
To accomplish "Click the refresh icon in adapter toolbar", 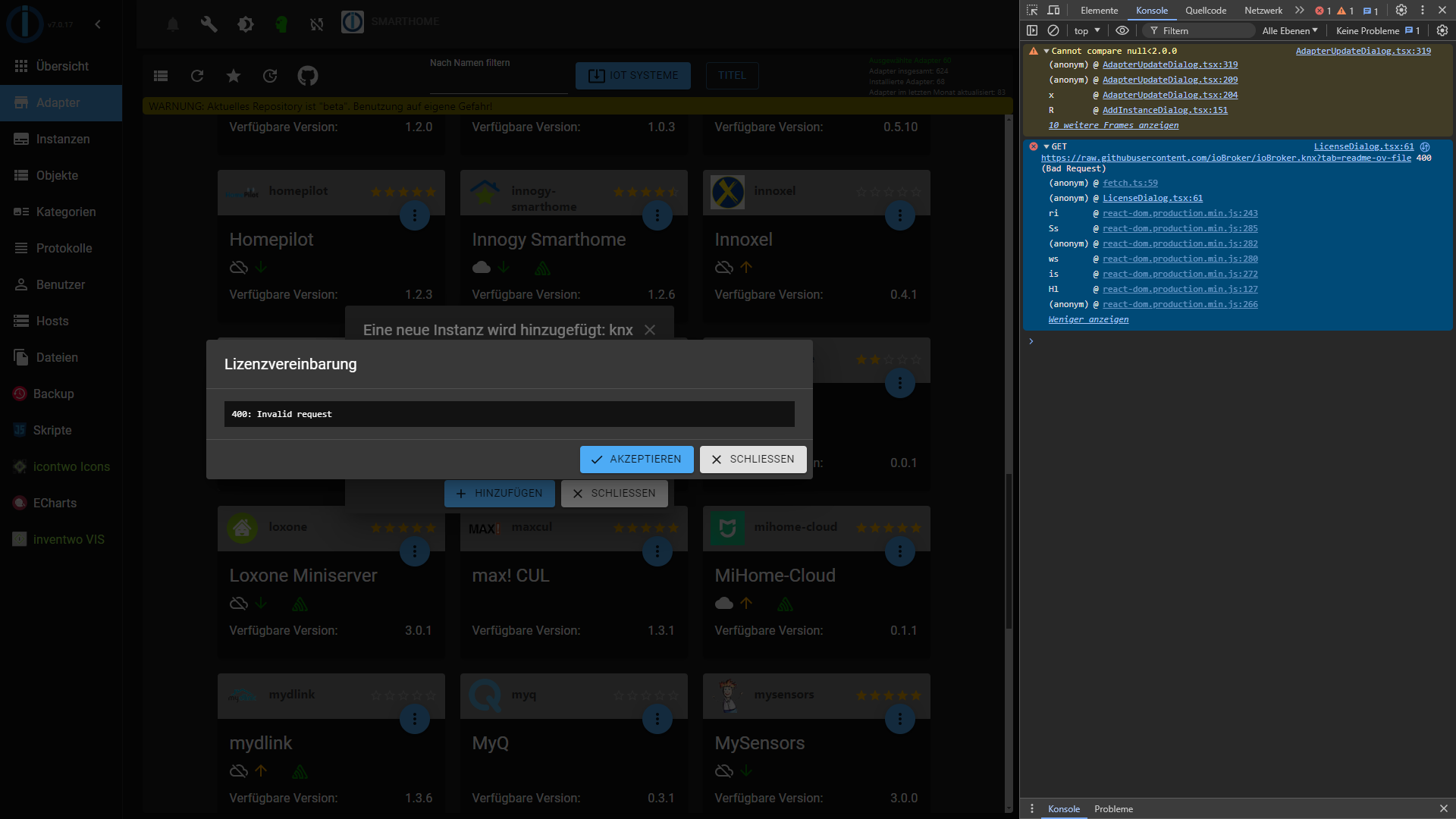I will click(x=197, y=76).
